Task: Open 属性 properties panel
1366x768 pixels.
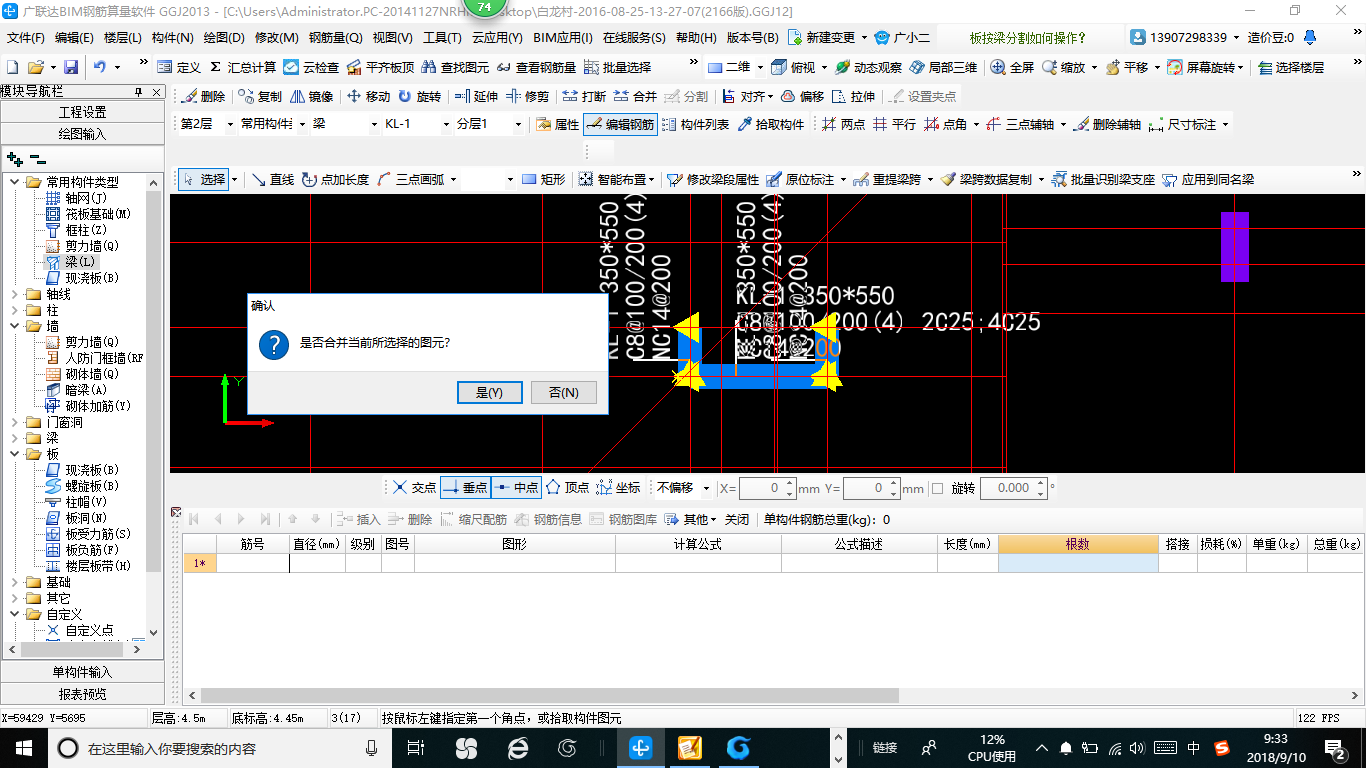Action: 557,125
